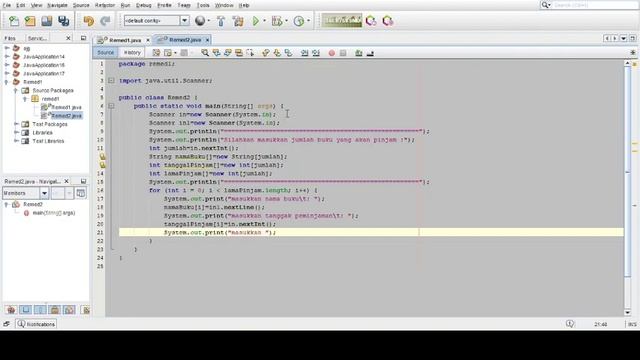Open the File menu
This screenshot has height=360, width=640.
[7, 5]
